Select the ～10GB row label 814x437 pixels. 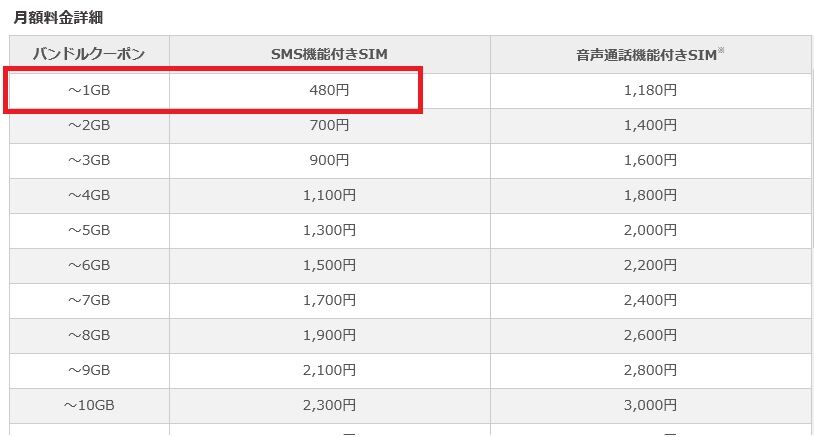89,405
